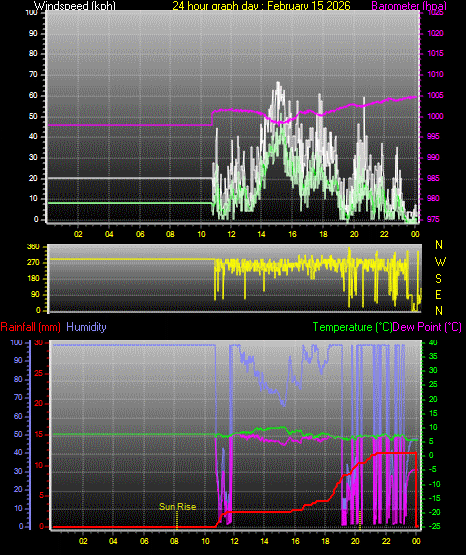The width and height of the screenshot is (466, 555).
Task: Click hour 14 on the bottom graph axis
Action: click(x=264, y=541)
